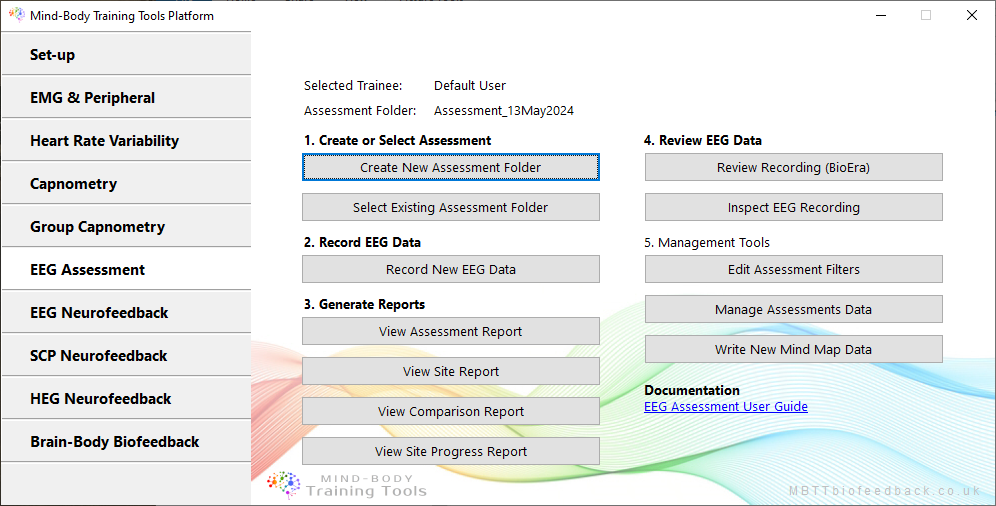Image resolution: width=996 pixels, height=506 pixels.
Task: Click Write New Mind Map Data
Action: point(793,349)
